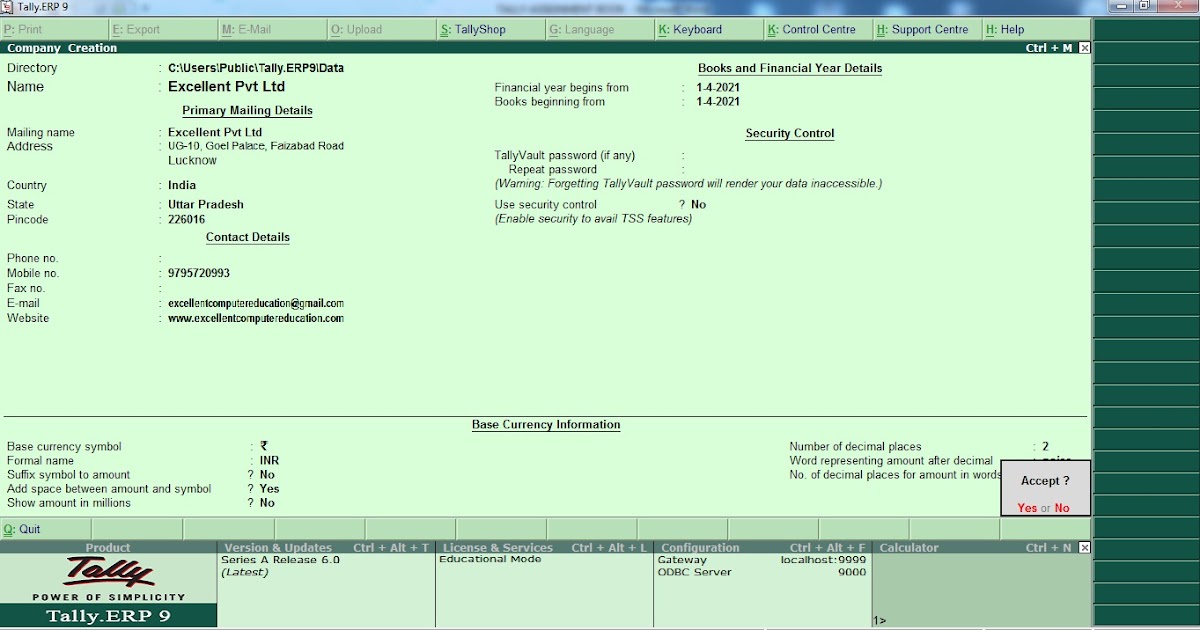
Task: Toggle the Use security control setting
Action: (697, 204)
